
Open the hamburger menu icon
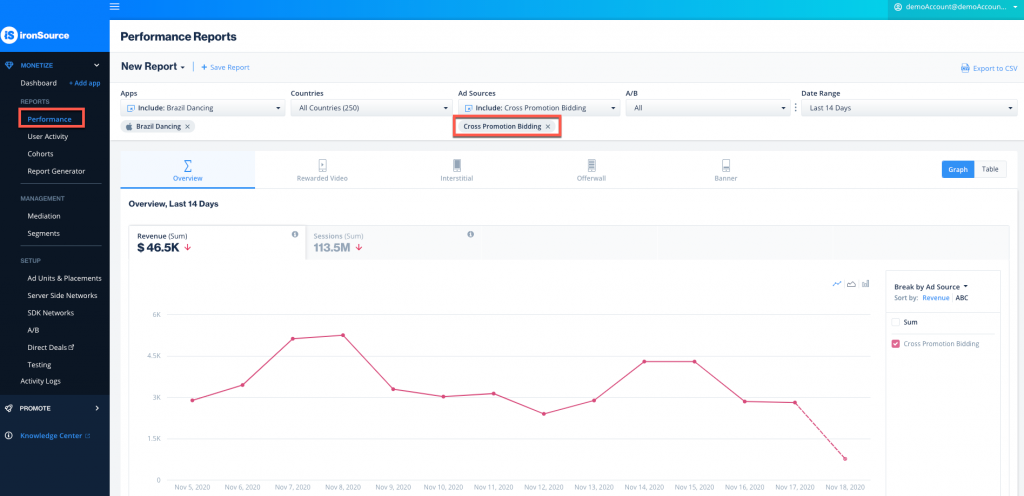point(114,7)
